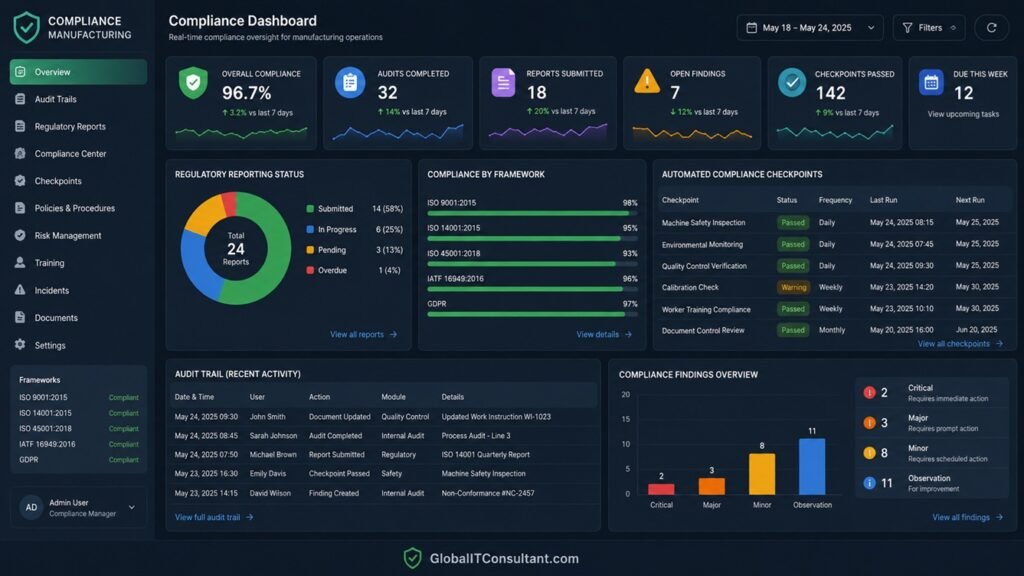Go to Audit Trails in sidebar
This screenshot has width=1024, height=576.
(78, 99)
